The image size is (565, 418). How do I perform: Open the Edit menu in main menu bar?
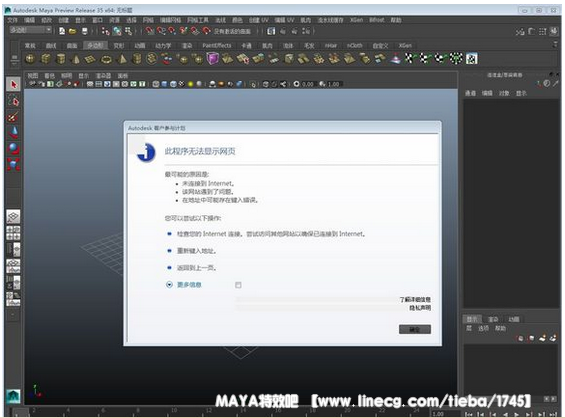click(29, 20)
